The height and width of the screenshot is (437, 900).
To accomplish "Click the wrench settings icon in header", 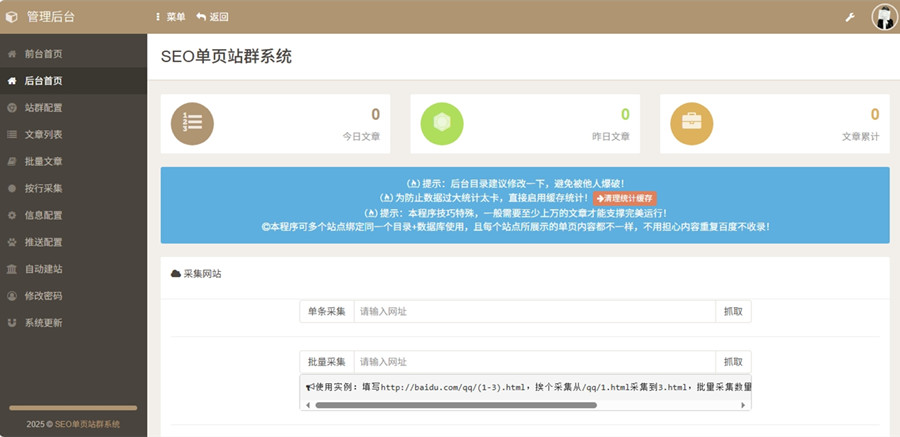I will tap(850, 17).
